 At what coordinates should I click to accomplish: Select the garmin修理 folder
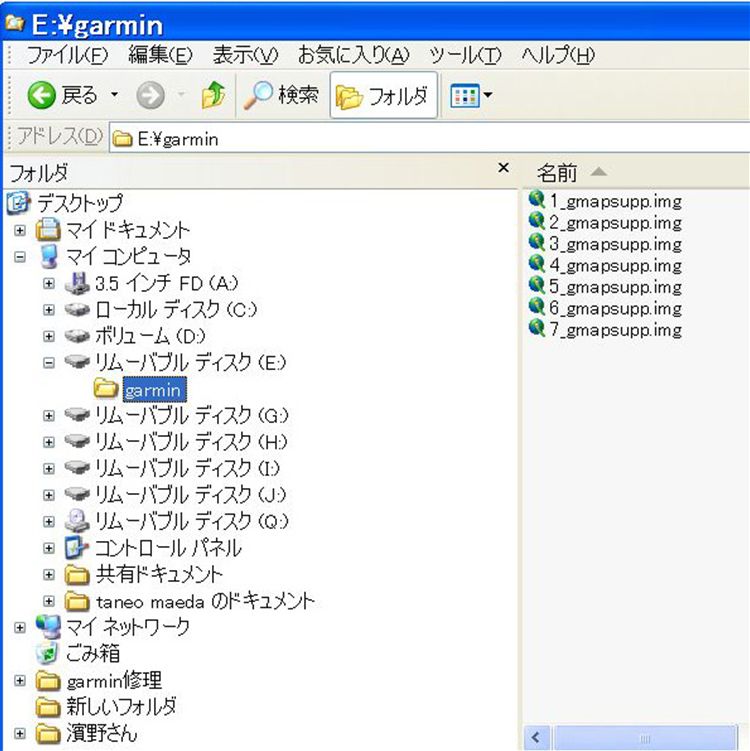pos(114,681)
